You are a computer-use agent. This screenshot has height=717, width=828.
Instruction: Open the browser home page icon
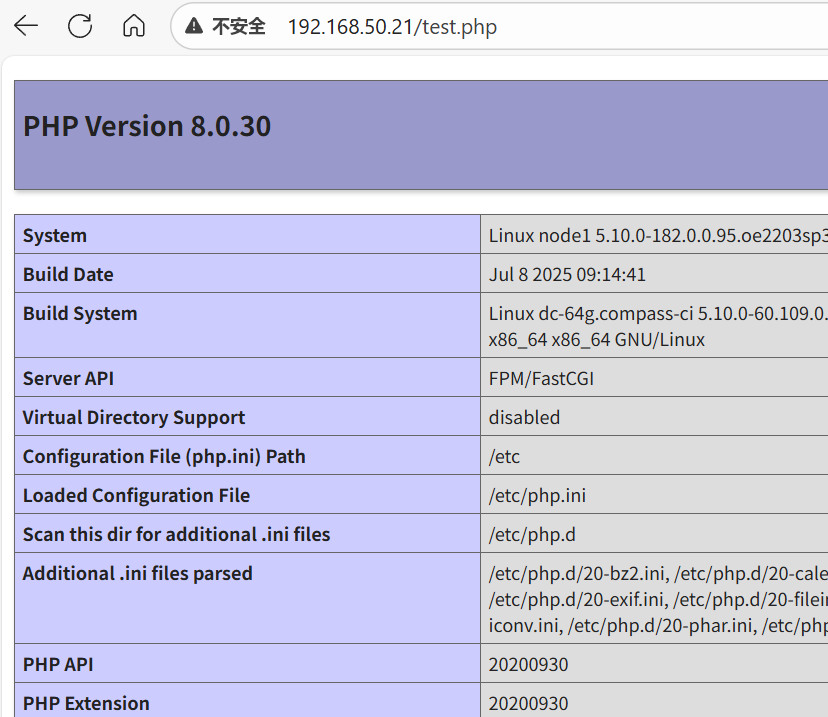tap(134, 25)
